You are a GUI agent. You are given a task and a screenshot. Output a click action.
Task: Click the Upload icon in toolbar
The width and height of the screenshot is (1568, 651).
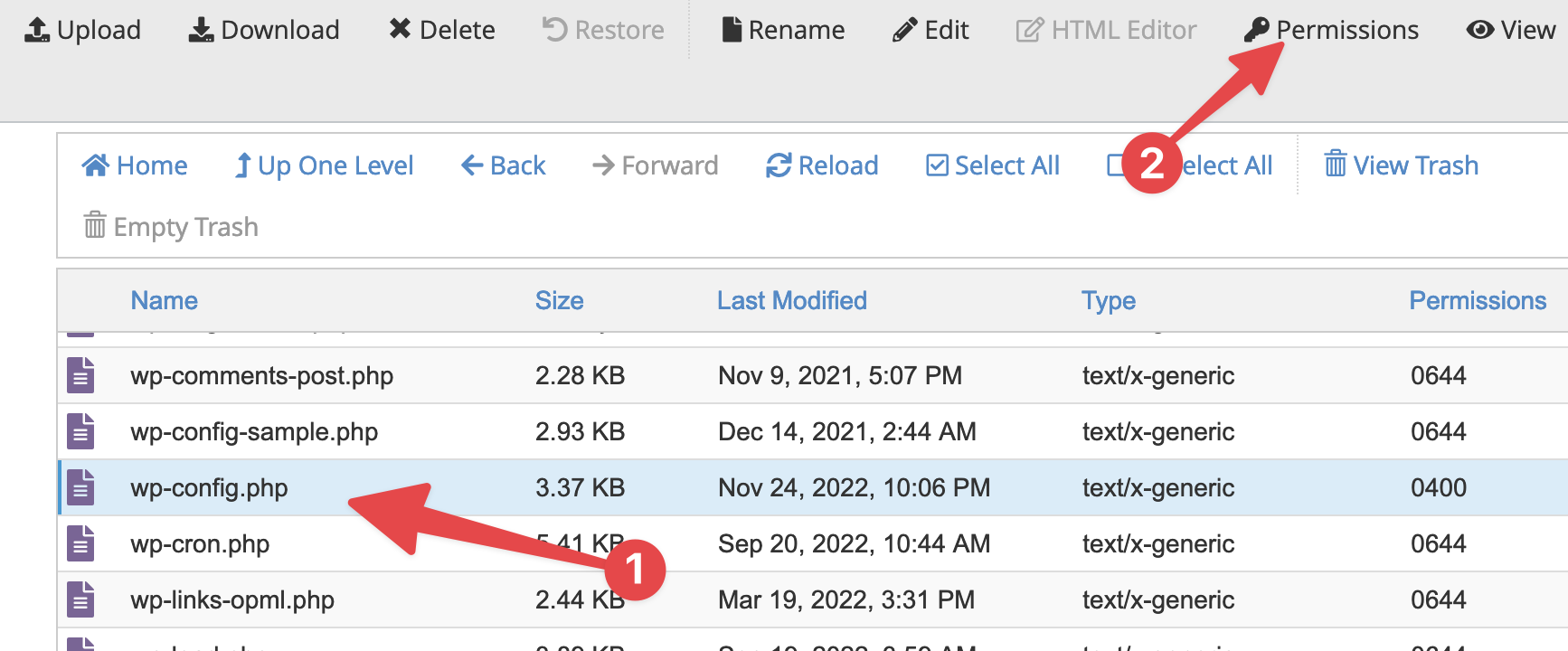pos(36,30)
